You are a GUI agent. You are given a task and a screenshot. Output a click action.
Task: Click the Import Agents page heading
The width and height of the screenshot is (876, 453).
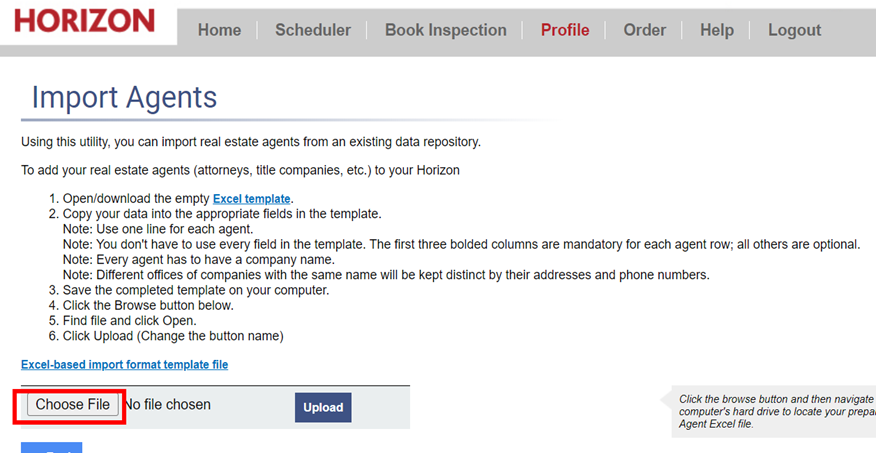pyautogui.click(x=125, y=97)
